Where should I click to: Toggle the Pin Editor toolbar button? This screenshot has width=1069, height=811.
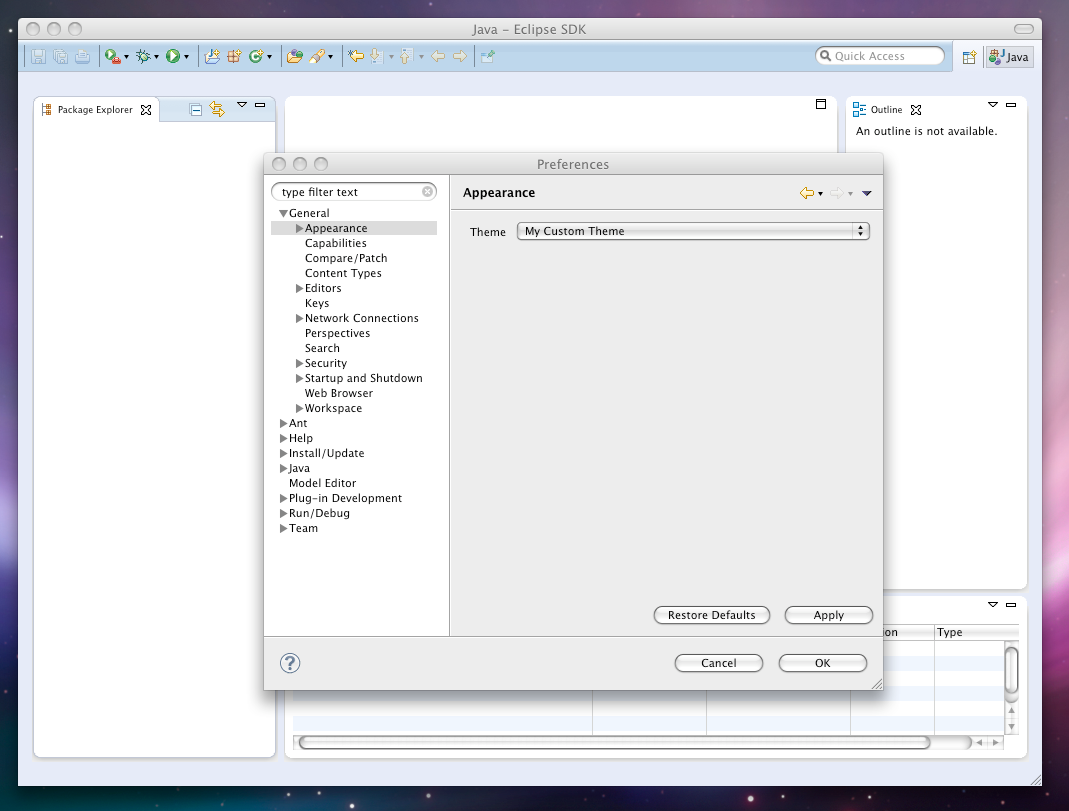point(487,57)
